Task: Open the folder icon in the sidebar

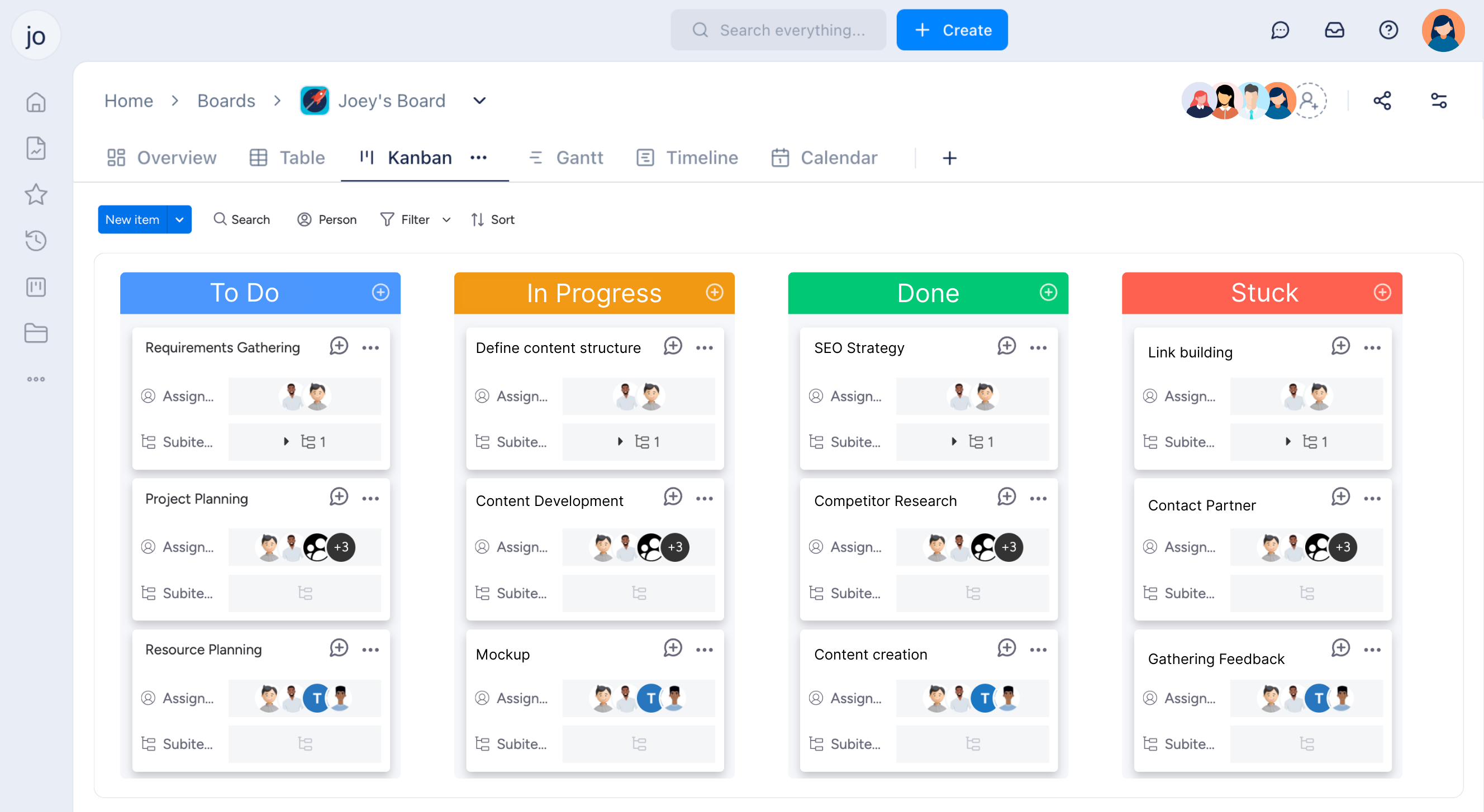Action: coord(36,333)
